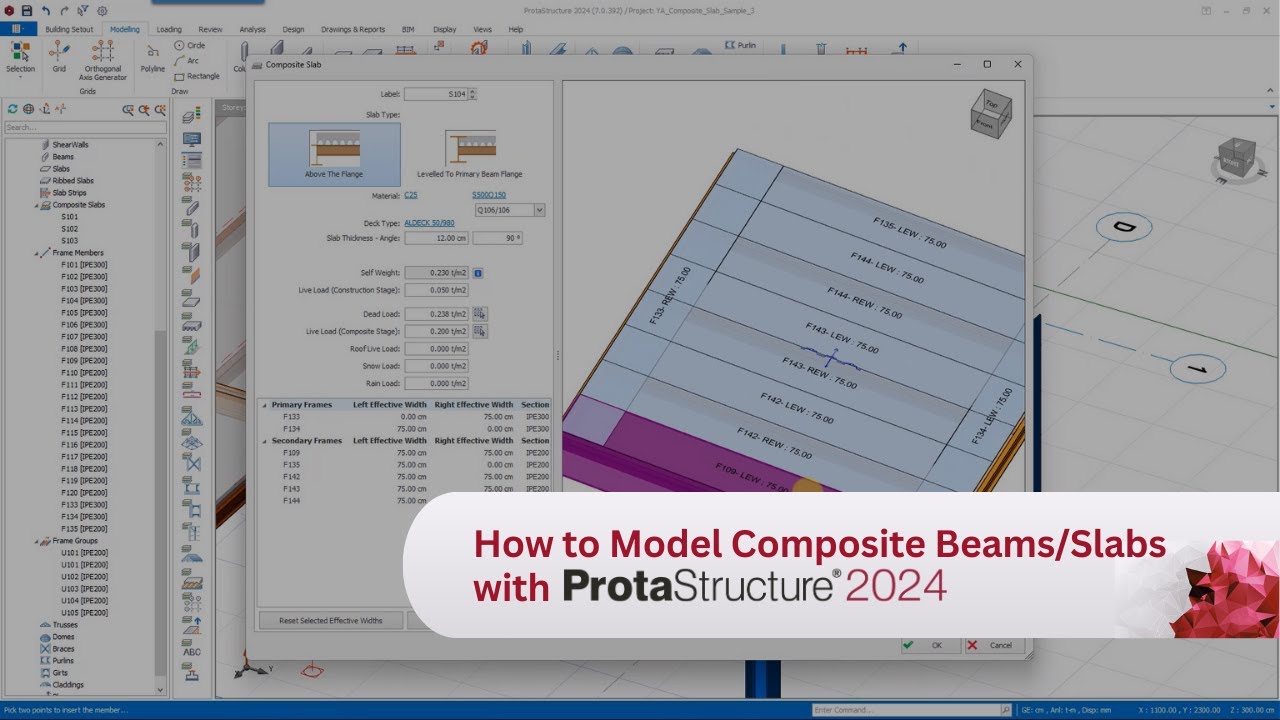This screenshot has height=720, width=1280.
Task: Click the Snow Load value field
Action: [x=436, y=366]
